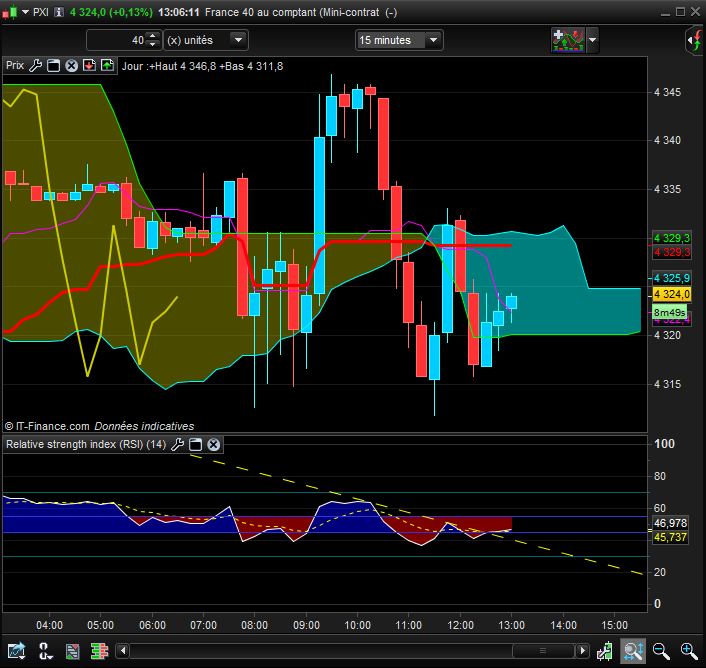706x668 pixels.
Task: Click the horizontal scrollbar thumb
Action: [543, 651]
